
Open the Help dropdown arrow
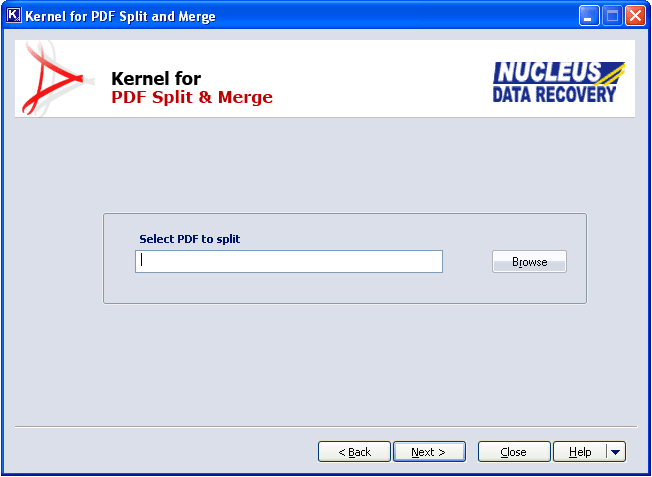click(617, 452)
